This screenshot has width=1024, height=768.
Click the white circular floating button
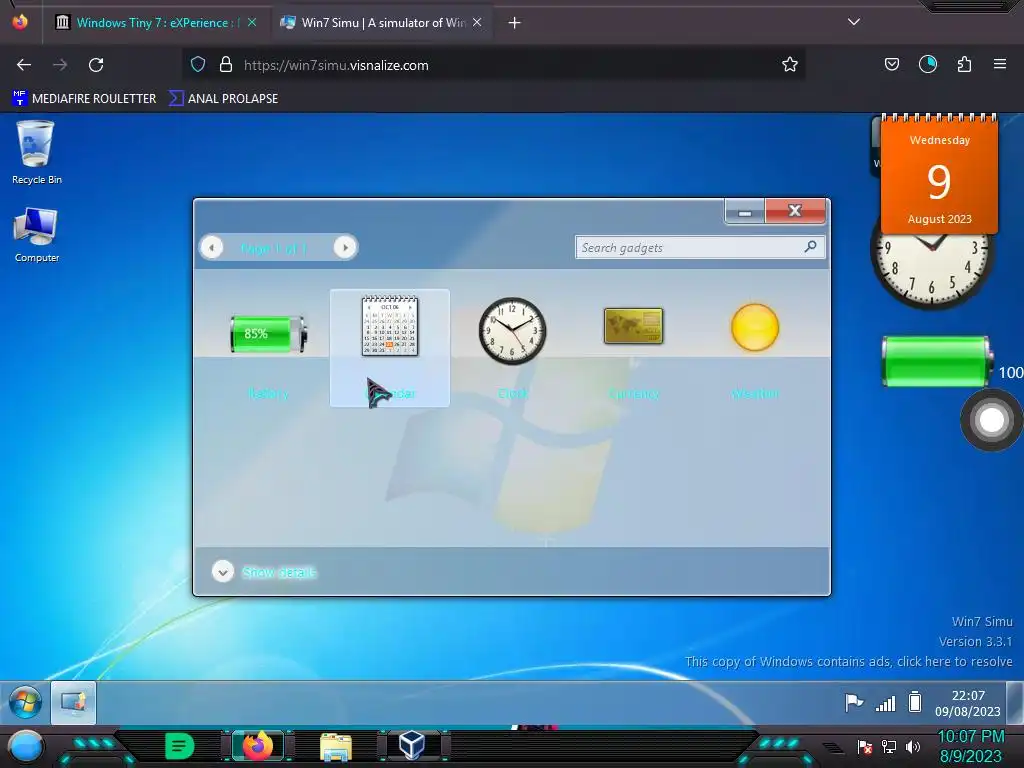[x=991, y=420]
